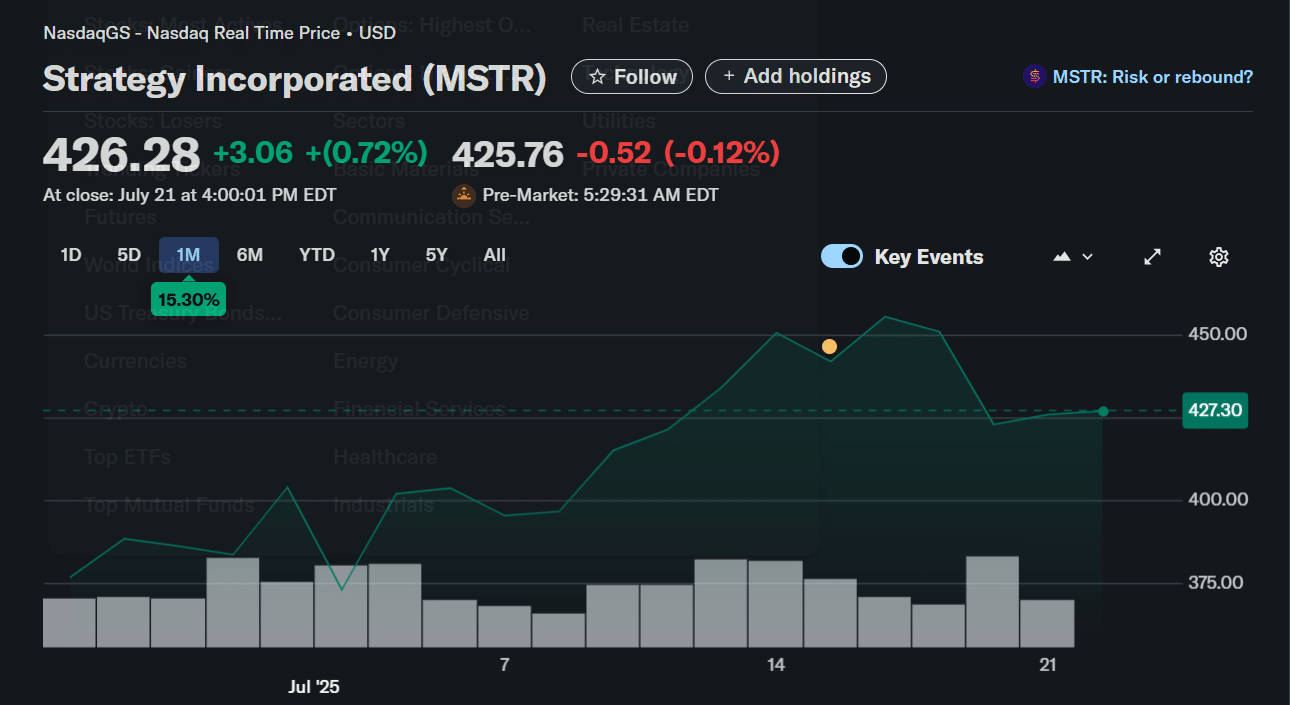The image size is (1290, 705).
Task: Click the (-0.12%) pre-market percent change
Action: point(722,153)
